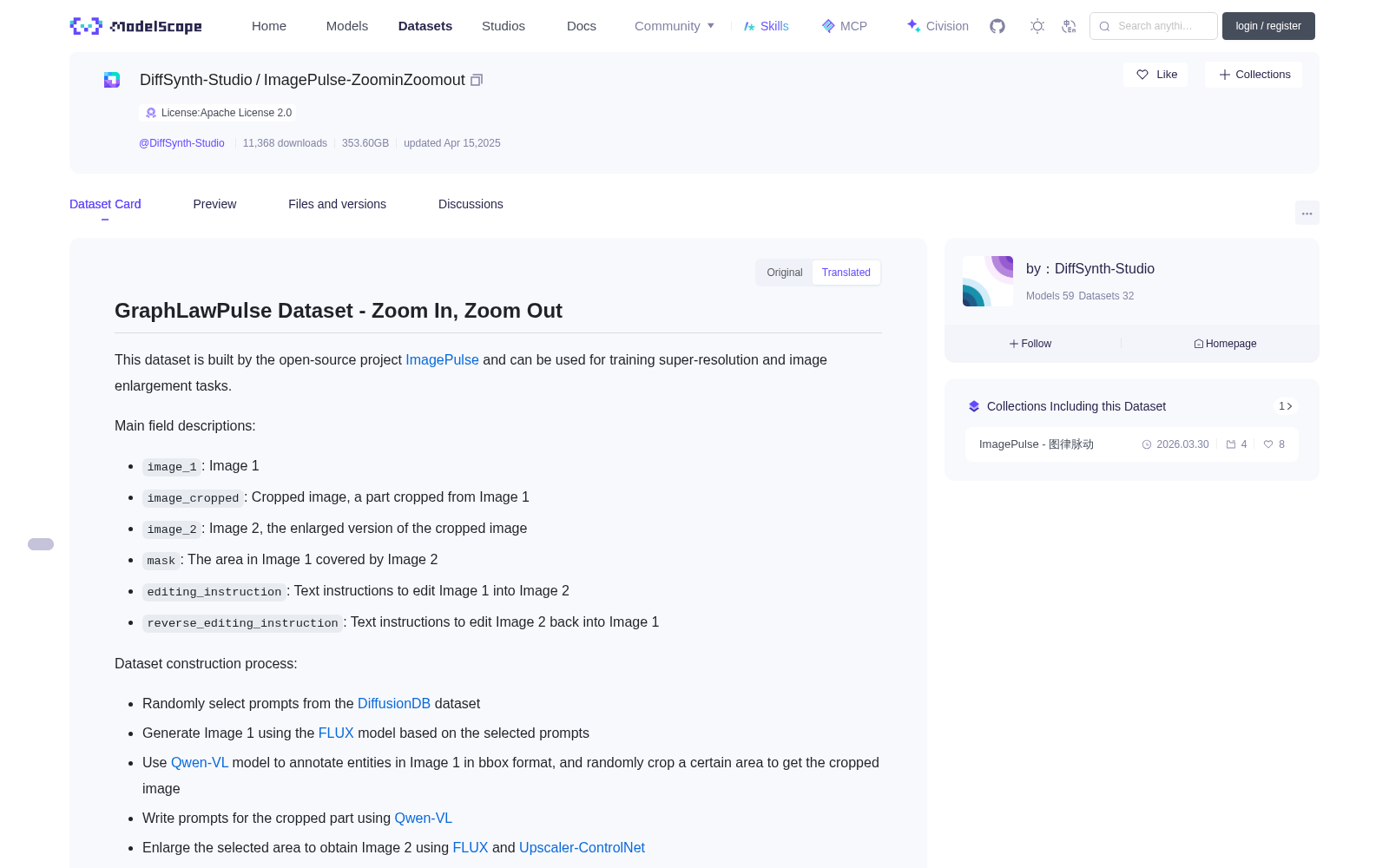Focus the Search anything input field
Image resolution: width=1389 pixels, height=868 pixels.
point(1154,26)
